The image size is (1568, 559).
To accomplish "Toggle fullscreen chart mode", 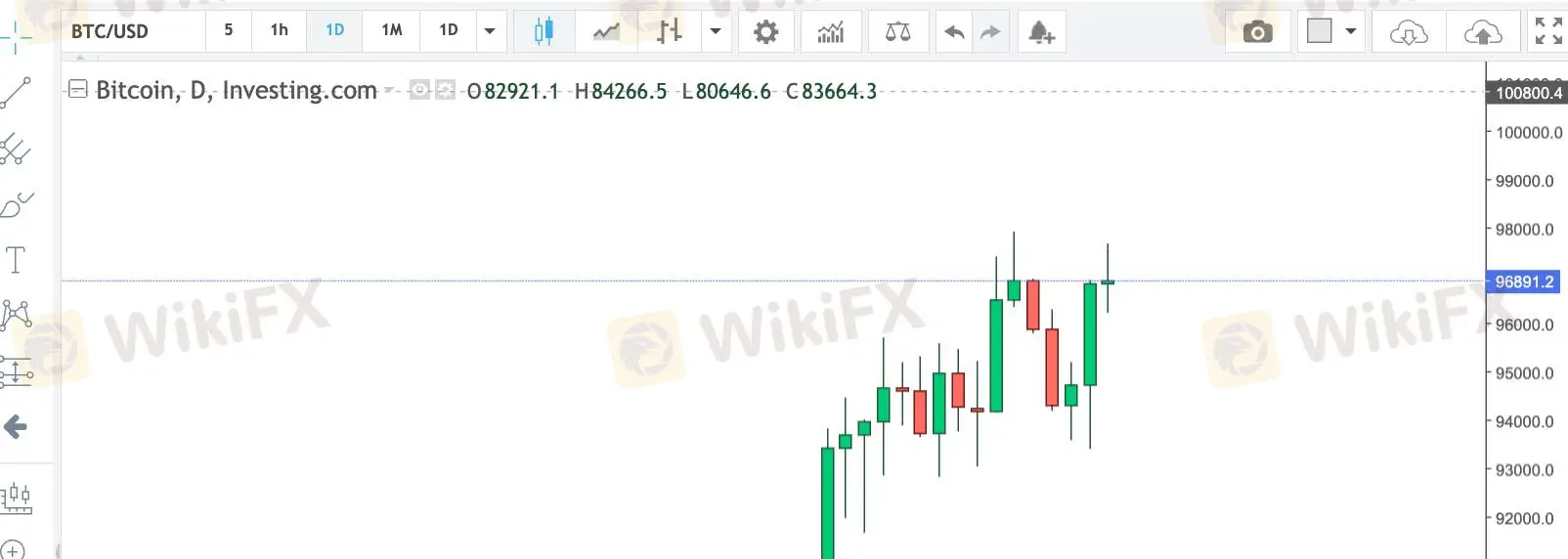I will [1548, 31].
